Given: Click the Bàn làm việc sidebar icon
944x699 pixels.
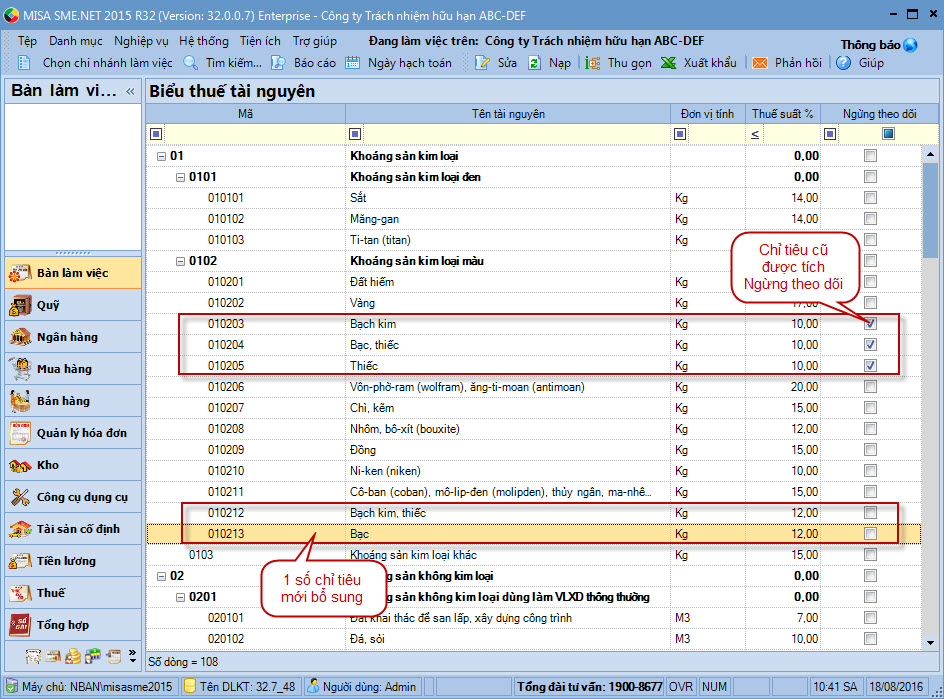Looking at the screenshot, I should point(20,273).
